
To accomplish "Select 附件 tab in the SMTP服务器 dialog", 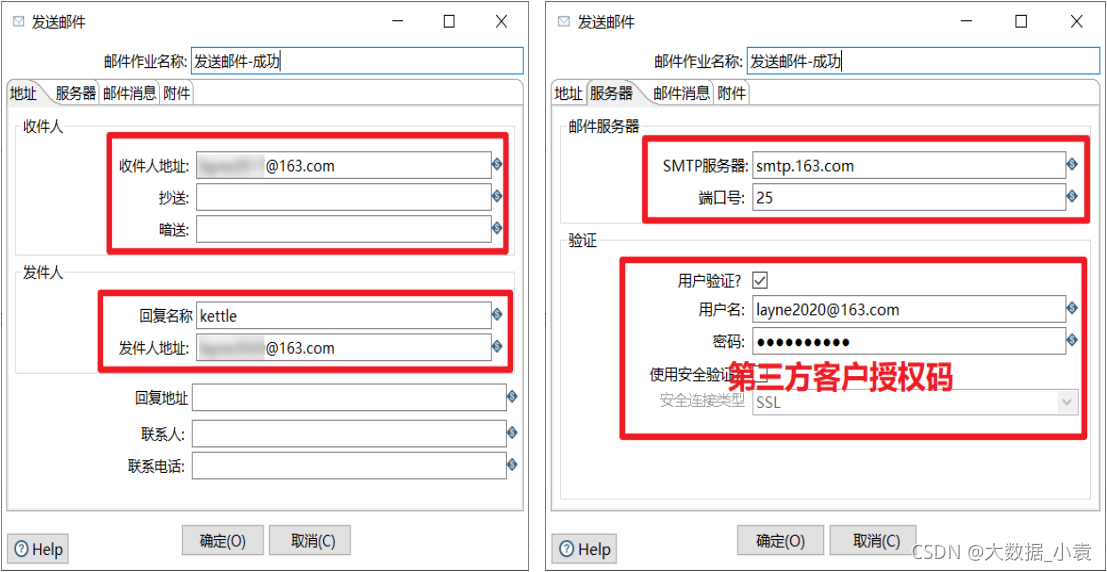I will tap(731, 93).
